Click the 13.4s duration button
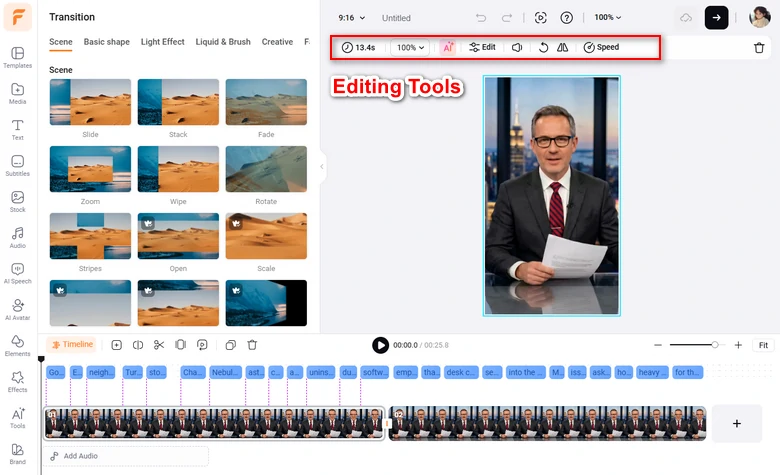This screenshot has width=780, height=475. click(x=358, y=47)
